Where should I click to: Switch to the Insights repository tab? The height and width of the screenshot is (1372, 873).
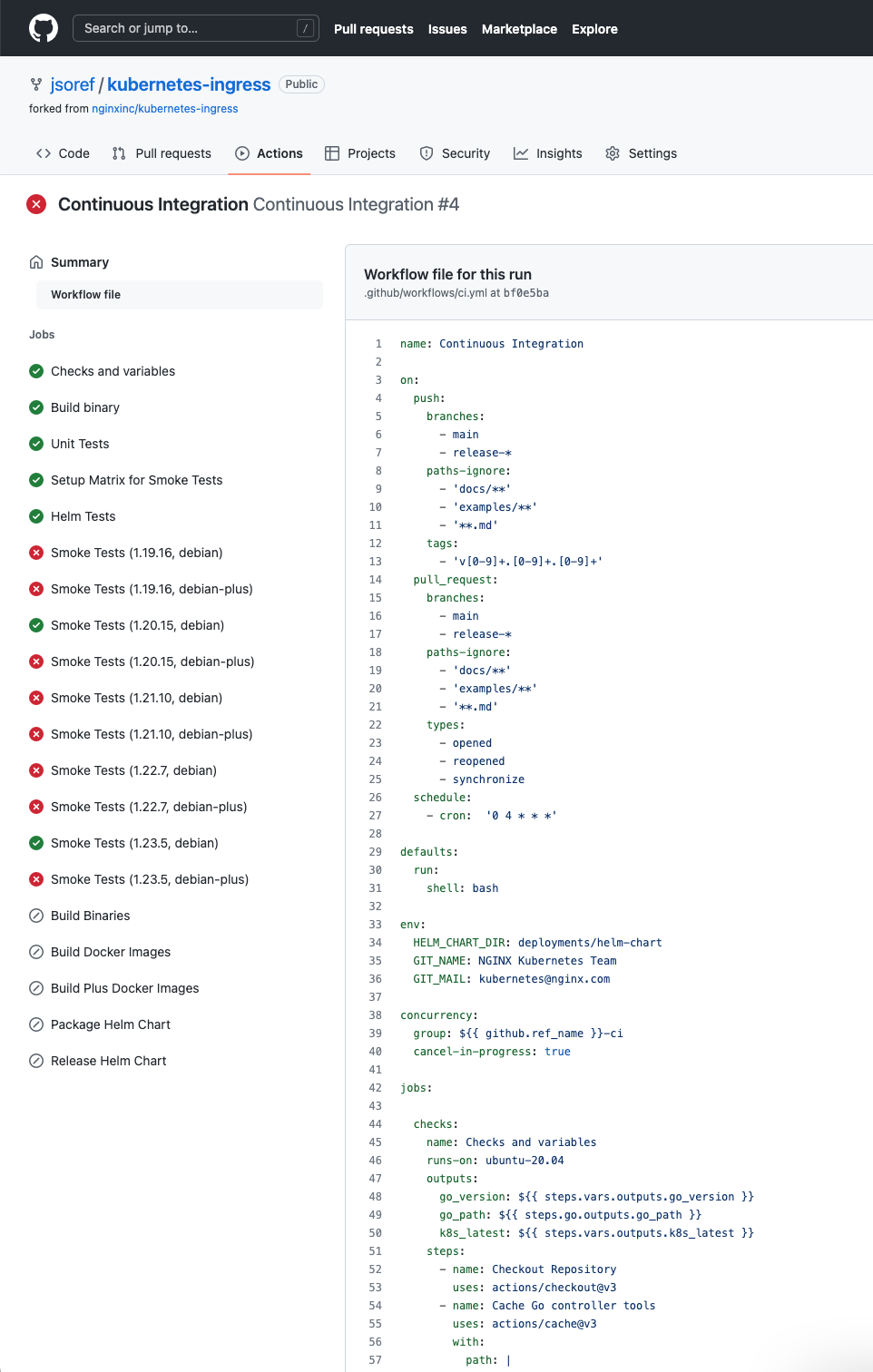coord(548,153)
